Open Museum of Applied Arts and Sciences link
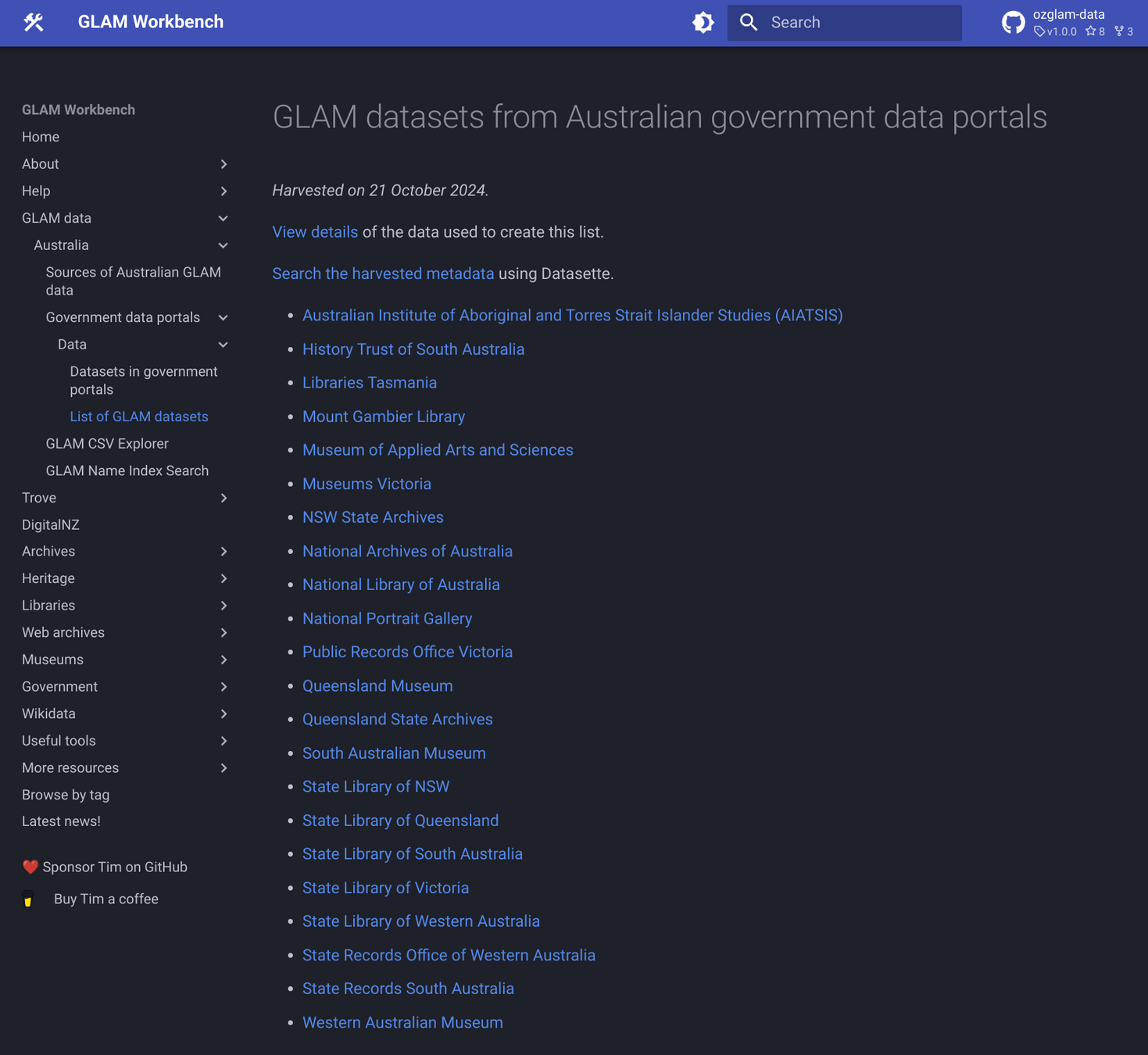 click(438, 450)
